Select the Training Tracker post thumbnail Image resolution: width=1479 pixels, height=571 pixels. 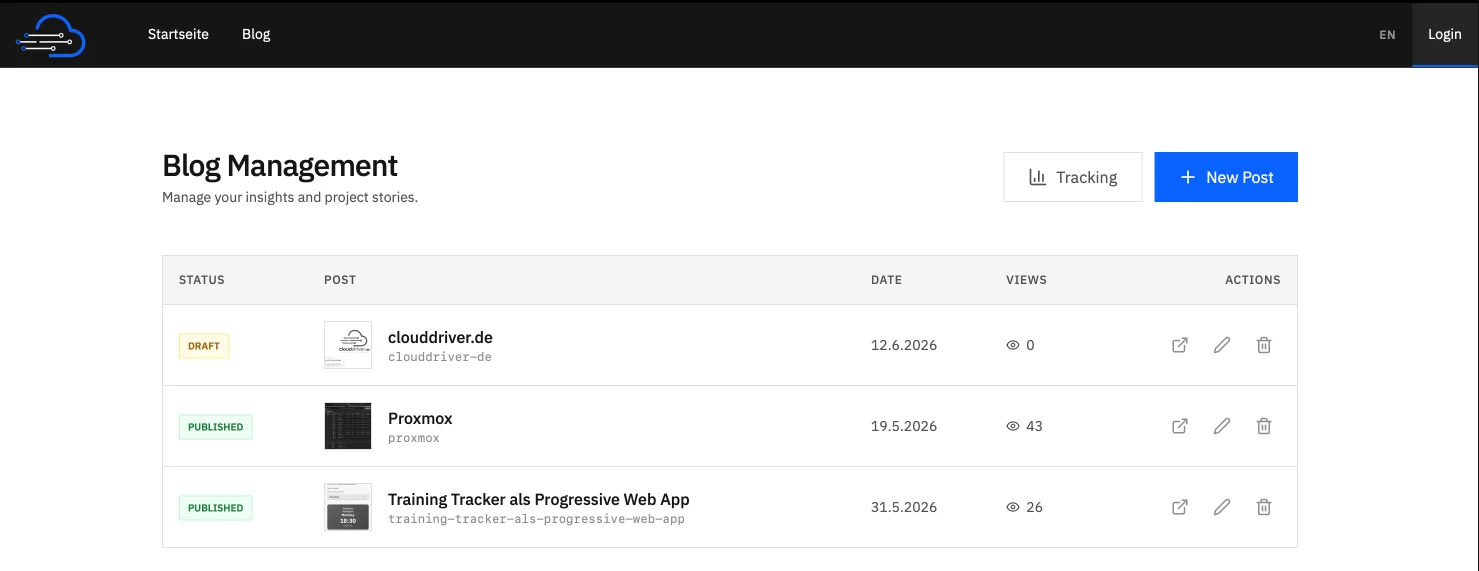point(348,507)
